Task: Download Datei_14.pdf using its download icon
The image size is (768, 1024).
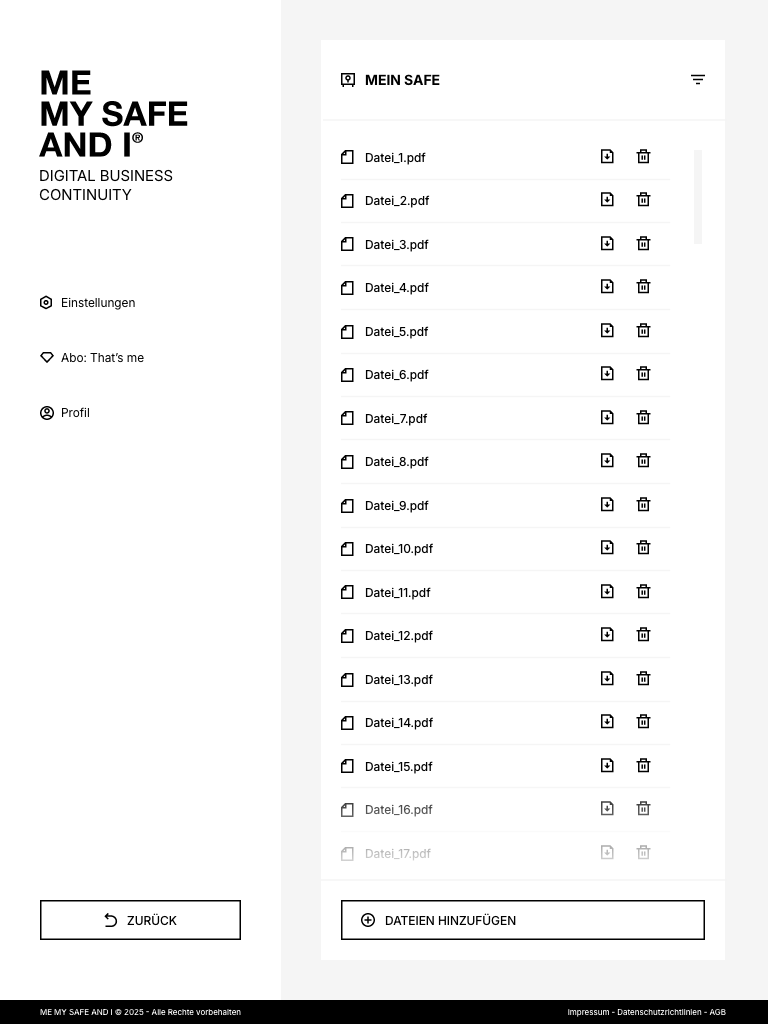Action: click(x=607, y=721)
